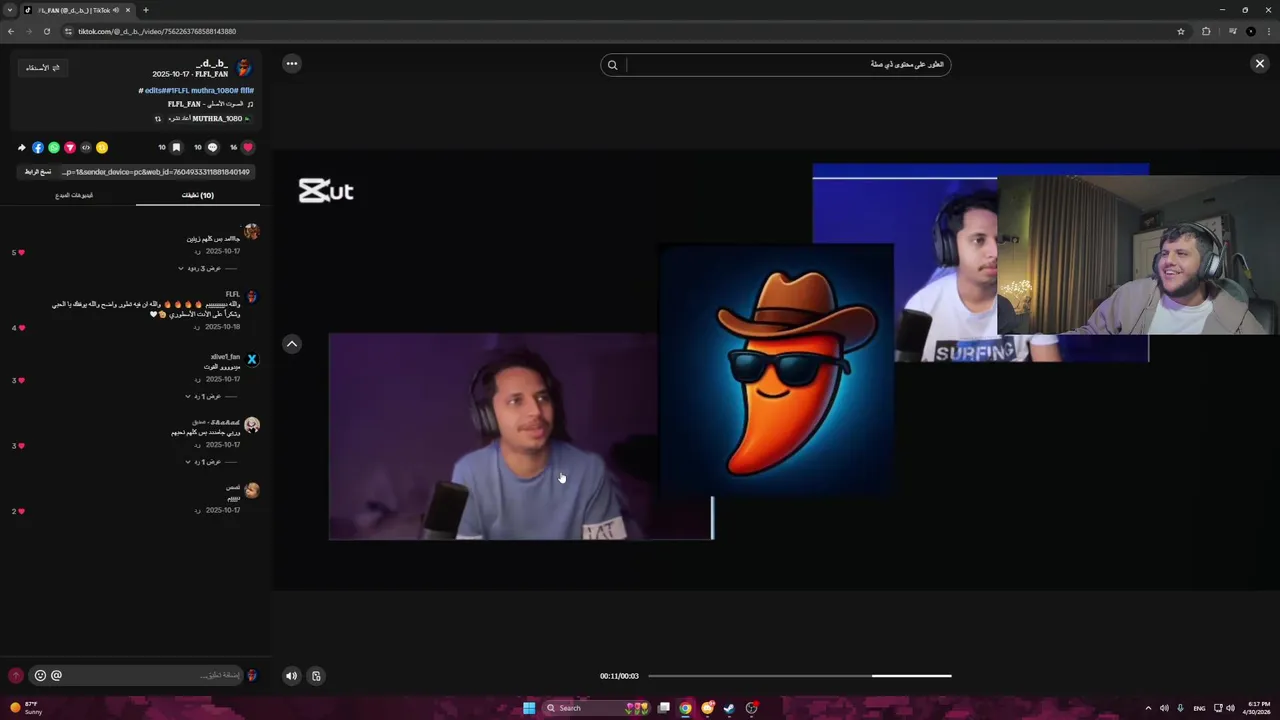Go to previous video with up arrow
This screenshot has height=720, width=1280.
[x=292, y=344]
